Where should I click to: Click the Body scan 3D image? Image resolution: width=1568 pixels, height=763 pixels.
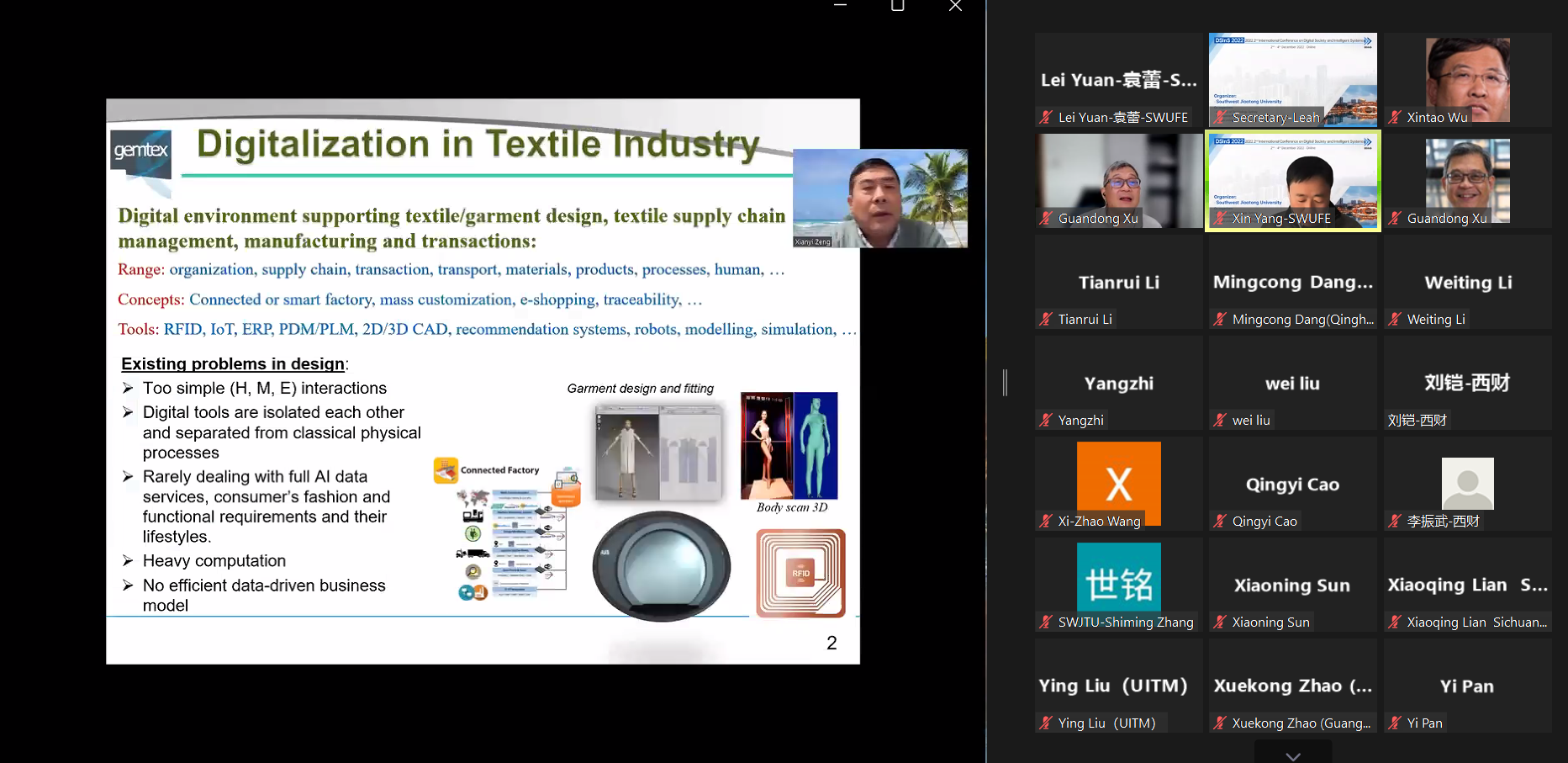[x=789, y=446]
